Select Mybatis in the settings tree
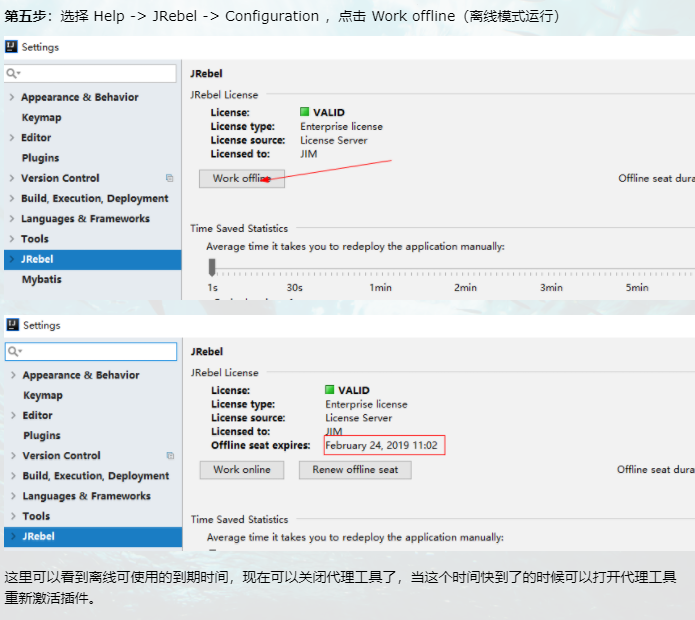Screen dimensions: 695x620 42,280
